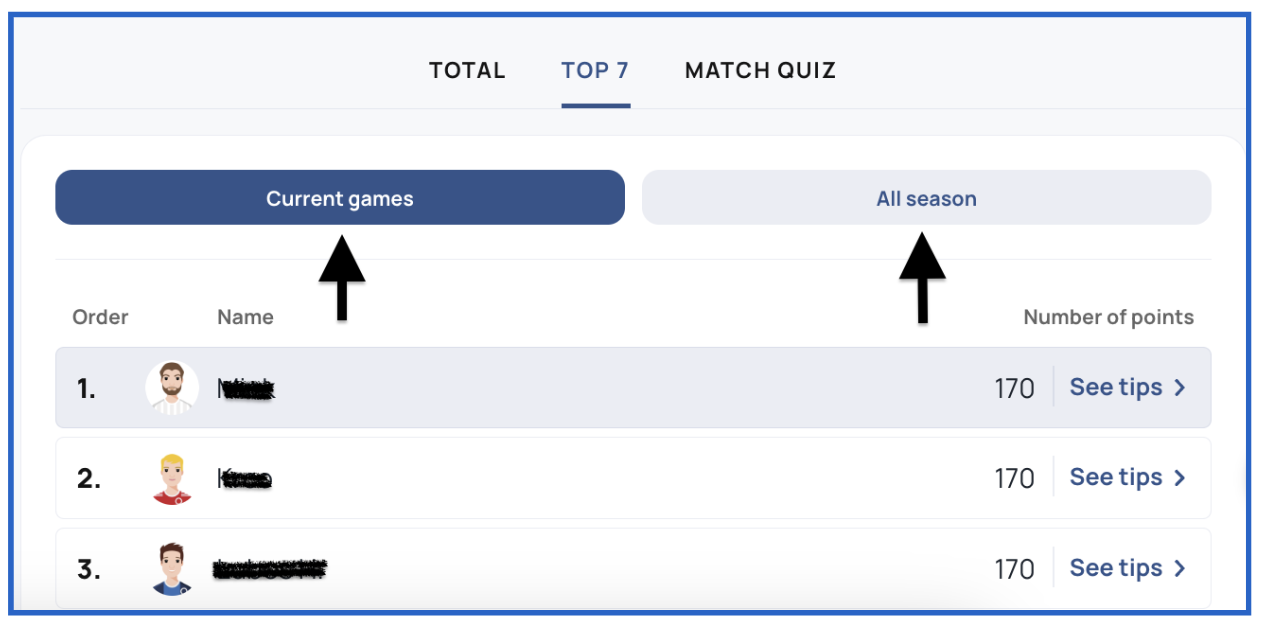The width and height of the screenshot is (1262, 628).
Task: Click the bearded avatar of first-place player
Action: click(x=172, y=387)
